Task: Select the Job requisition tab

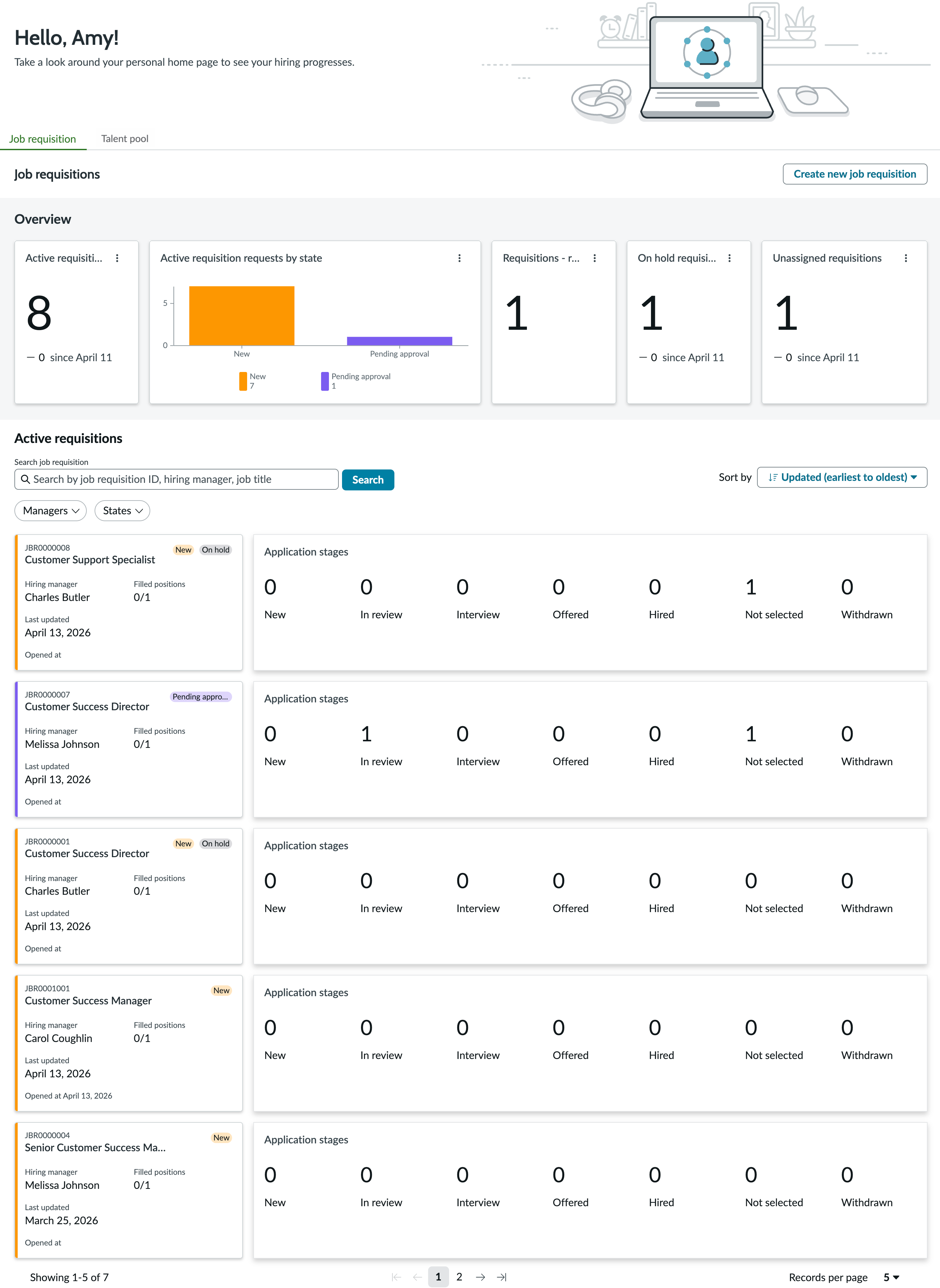Action: [x=43, y=139]
